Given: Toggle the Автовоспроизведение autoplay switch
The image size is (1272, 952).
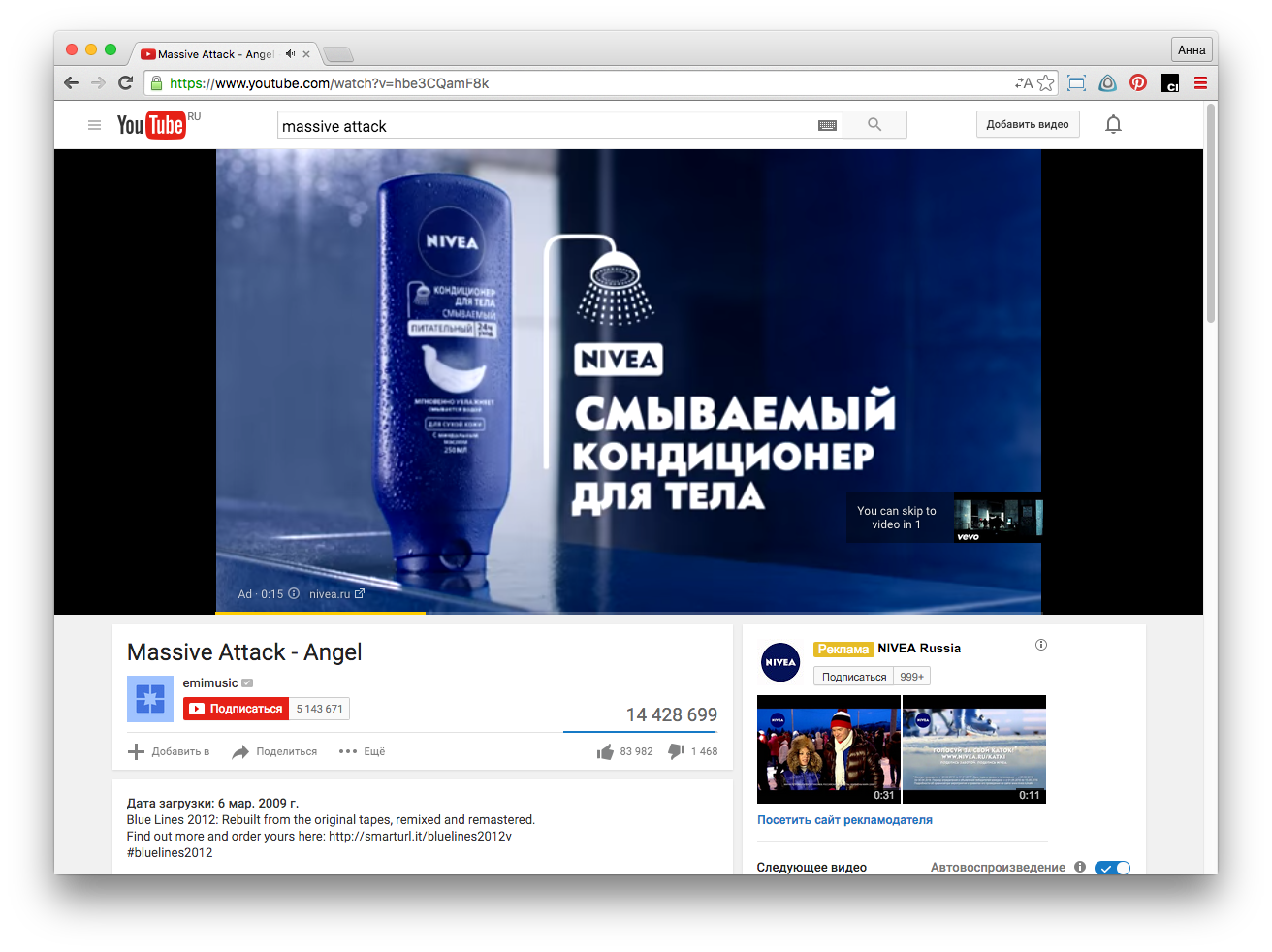Looking at the screenshot, I should (1112, 868).
